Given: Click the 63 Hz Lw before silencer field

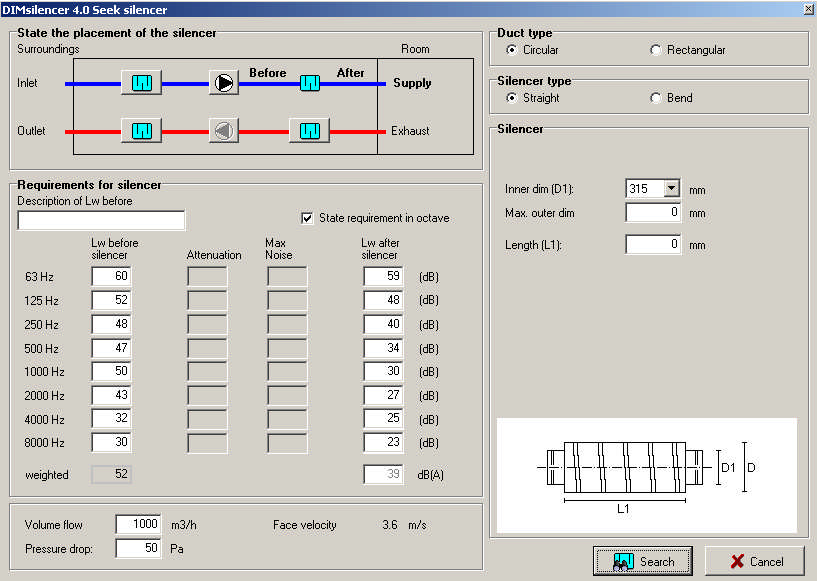Looking at the screenshot, I should coord(112,276).
